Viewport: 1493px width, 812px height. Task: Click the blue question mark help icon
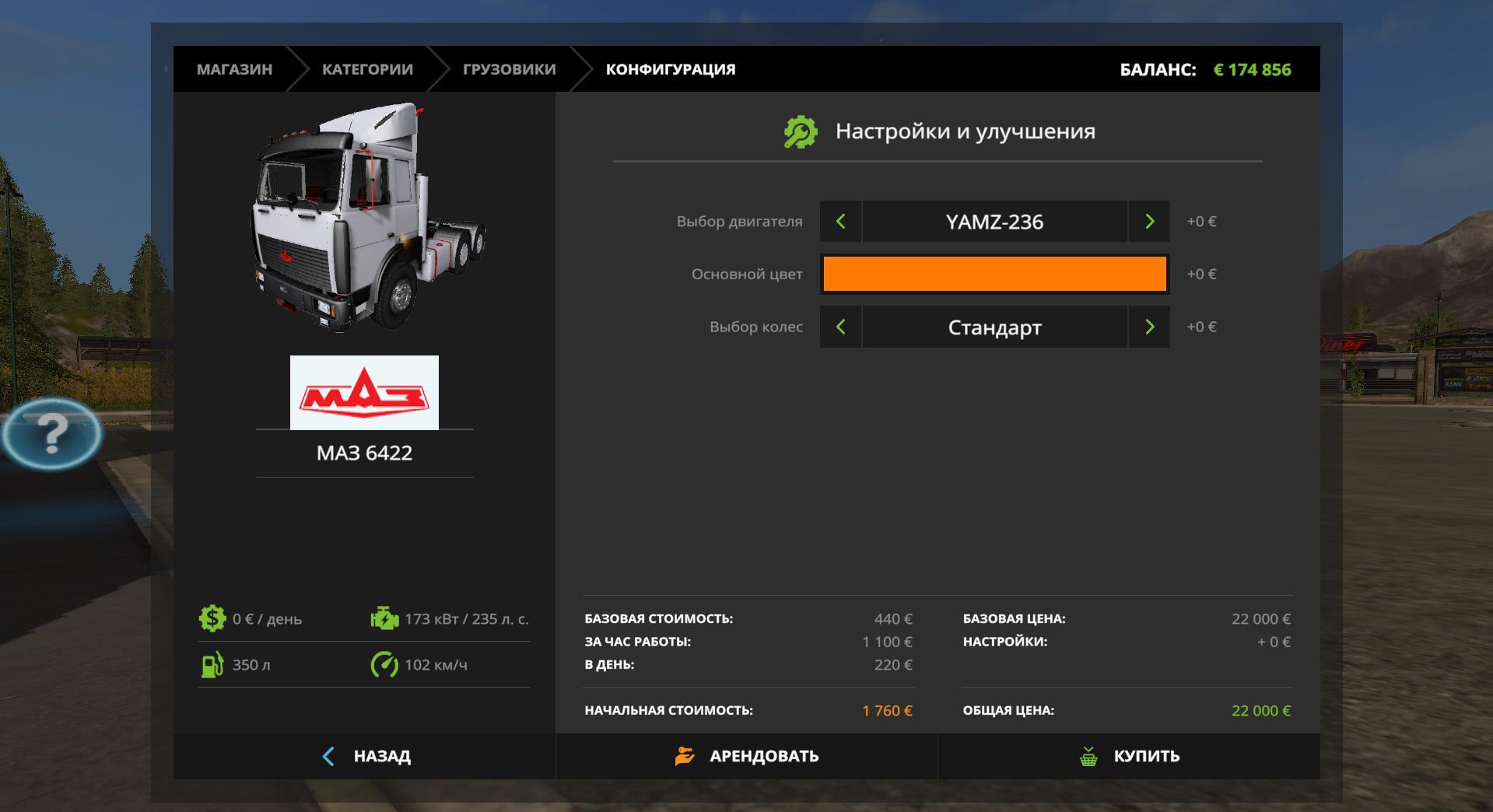click(51, 433)
